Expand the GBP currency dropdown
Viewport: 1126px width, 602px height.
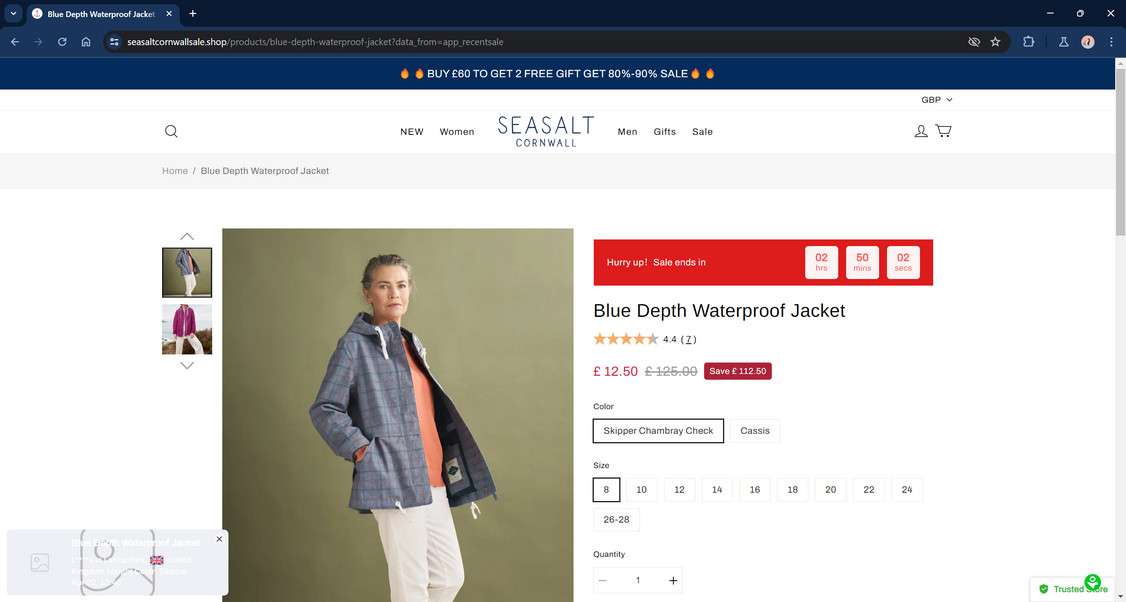coord(936,100)
